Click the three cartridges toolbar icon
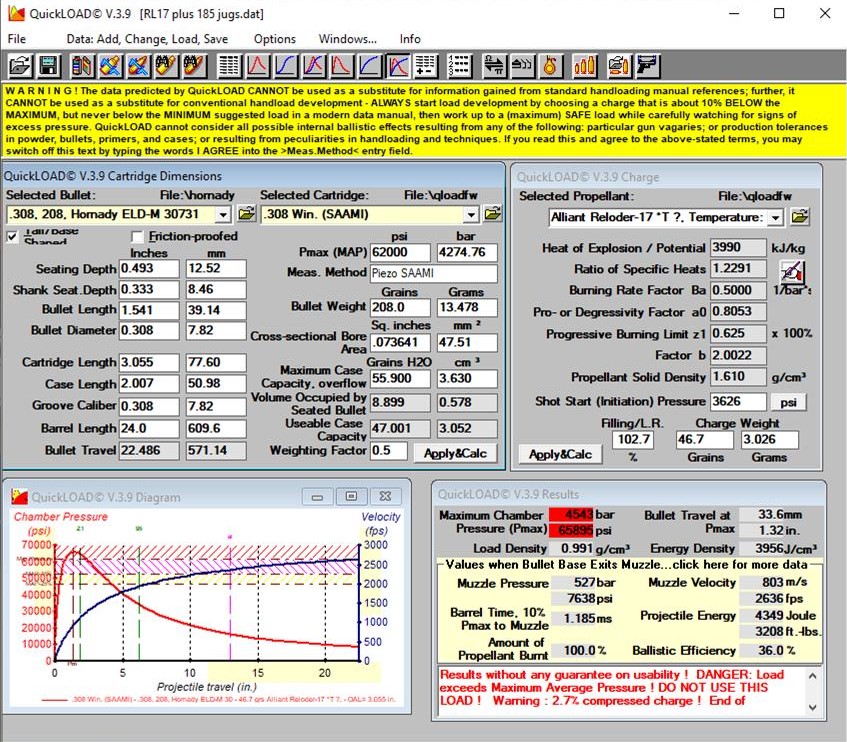 [585, 66]
